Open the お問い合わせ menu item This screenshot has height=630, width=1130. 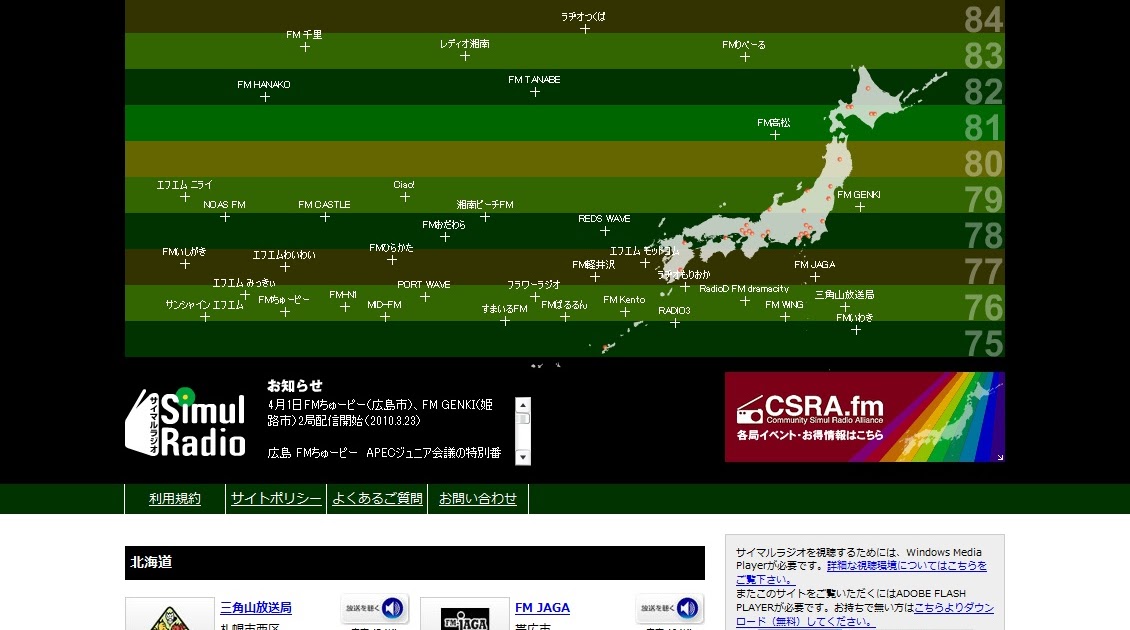point(478,499)
